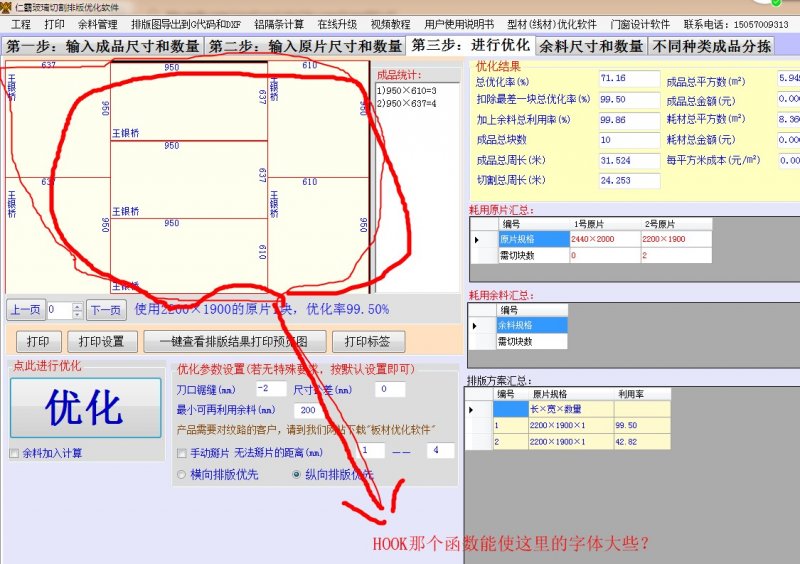The image size is (800, 564).
Task: Open the 不同种类成品分拣 tab
Action: tap(711, 46)
